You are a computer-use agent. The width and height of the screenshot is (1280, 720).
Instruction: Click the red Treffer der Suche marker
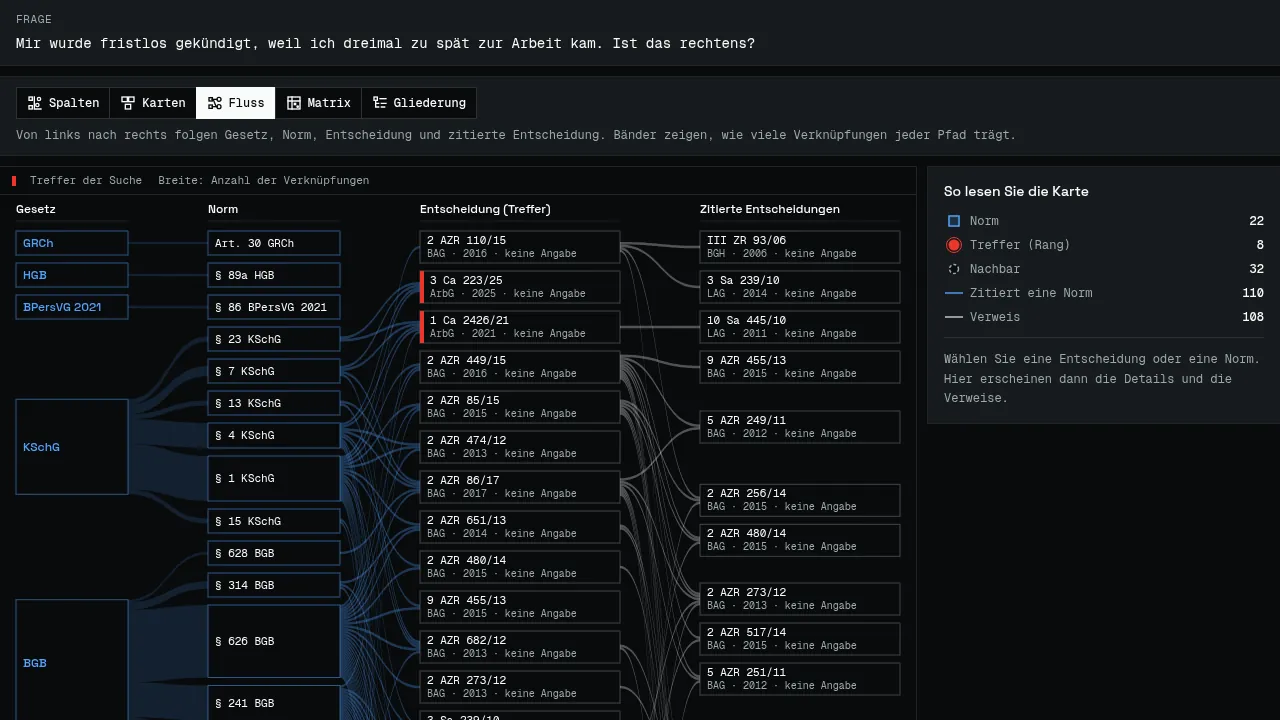click(14, 181)
